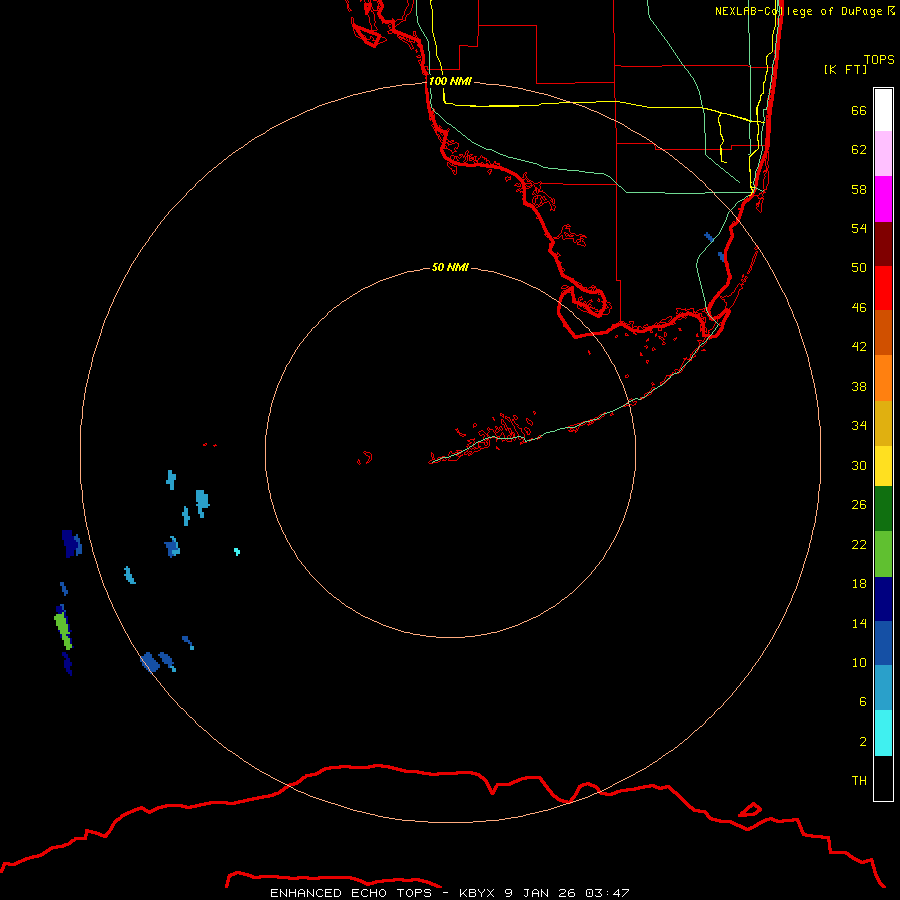Click the 54 legend value
The width and height of the screenshot is (900, 900).
[859, 228]
